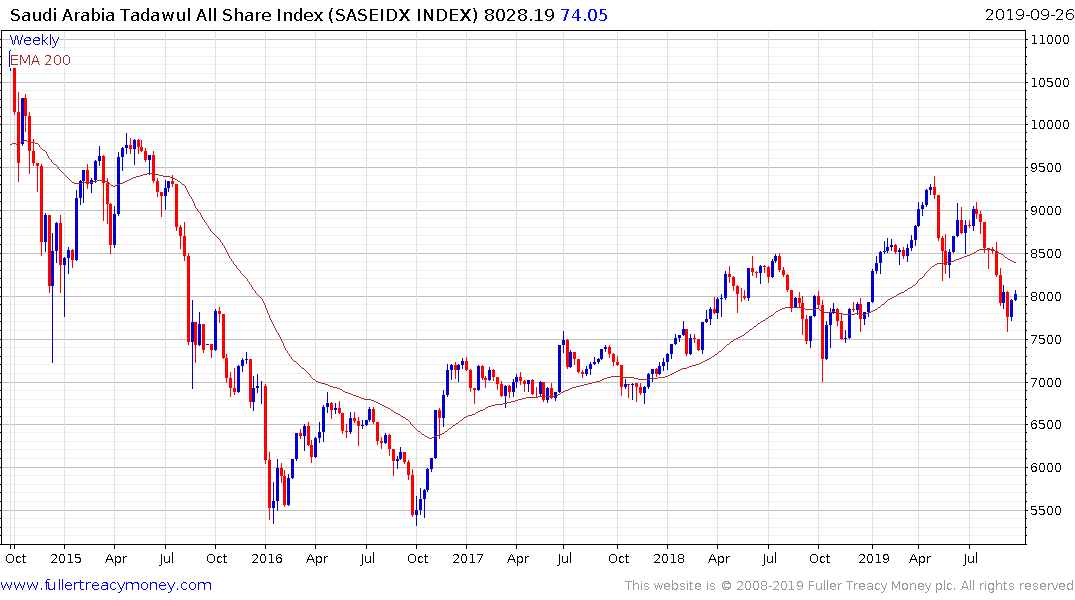Click the 2018 year label on time axis

tap(668, 559)
